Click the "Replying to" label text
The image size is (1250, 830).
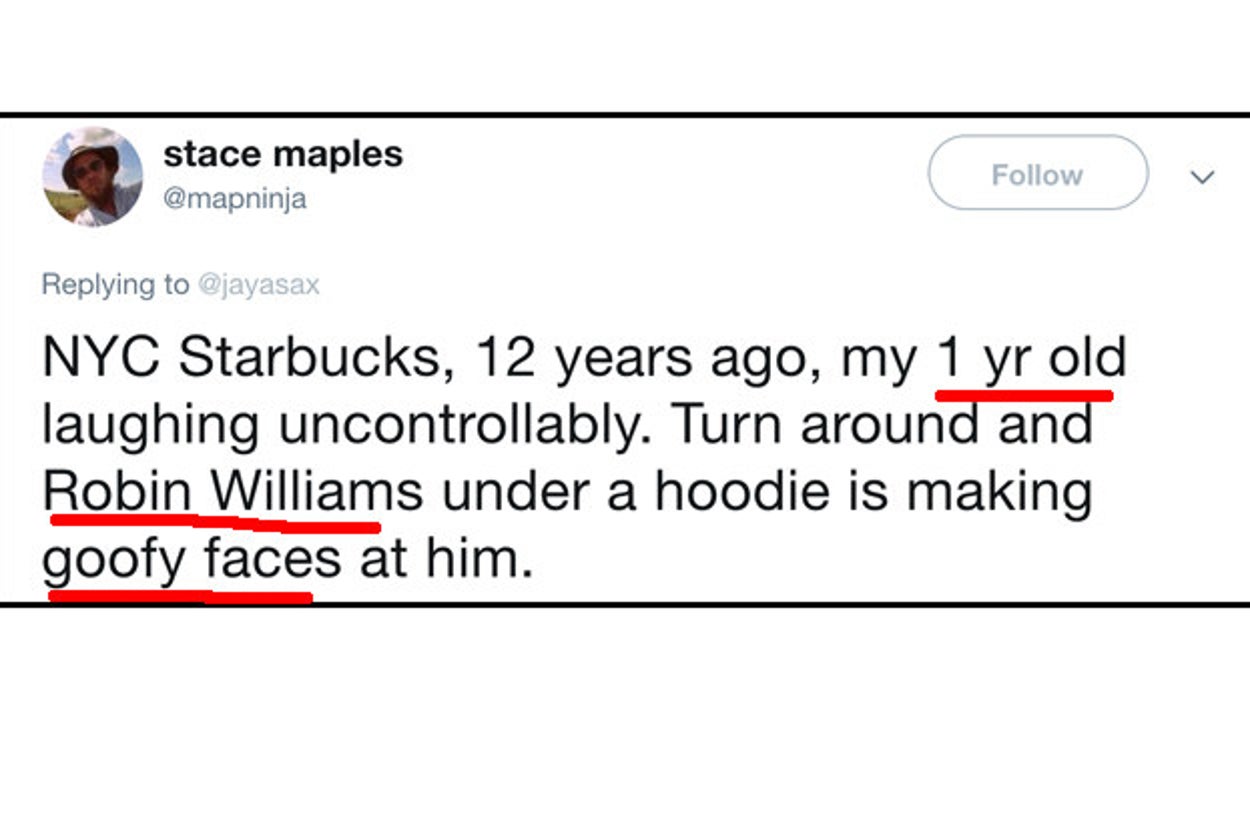pyautogui.click(x=115, y=285)
